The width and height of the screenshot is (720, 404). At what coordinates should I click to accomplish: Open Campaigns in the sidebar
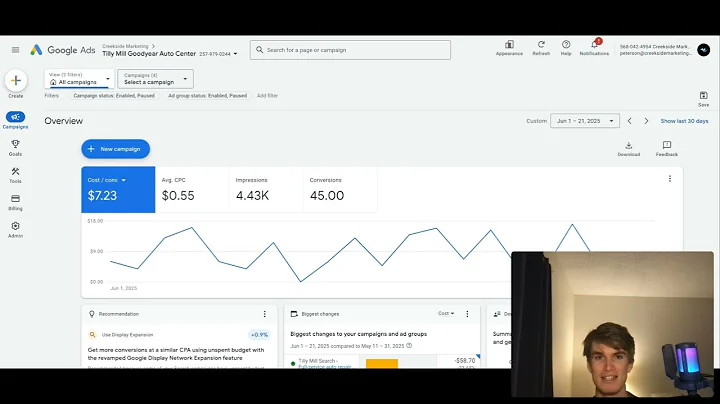click(15, 120)
